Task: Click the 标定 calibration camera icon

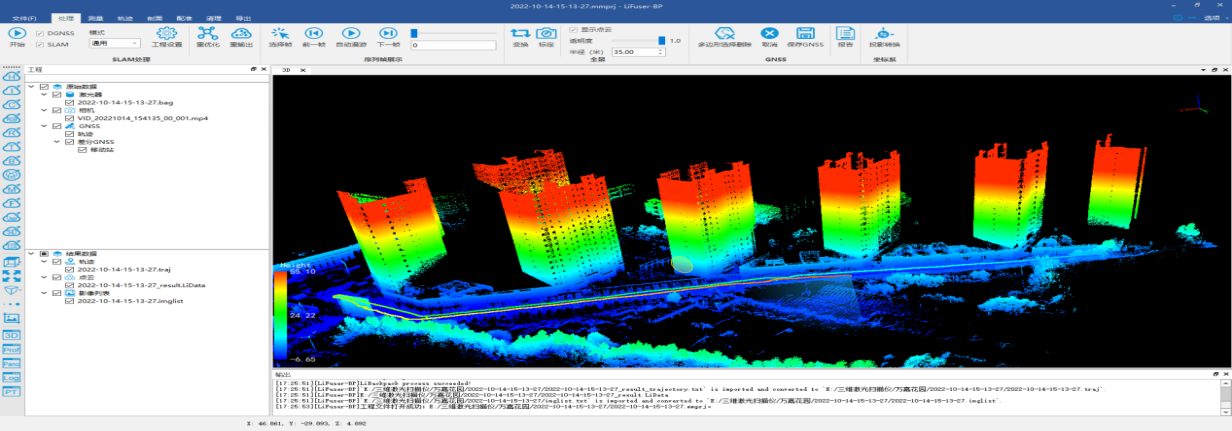Action: click(x=546, y=35)
